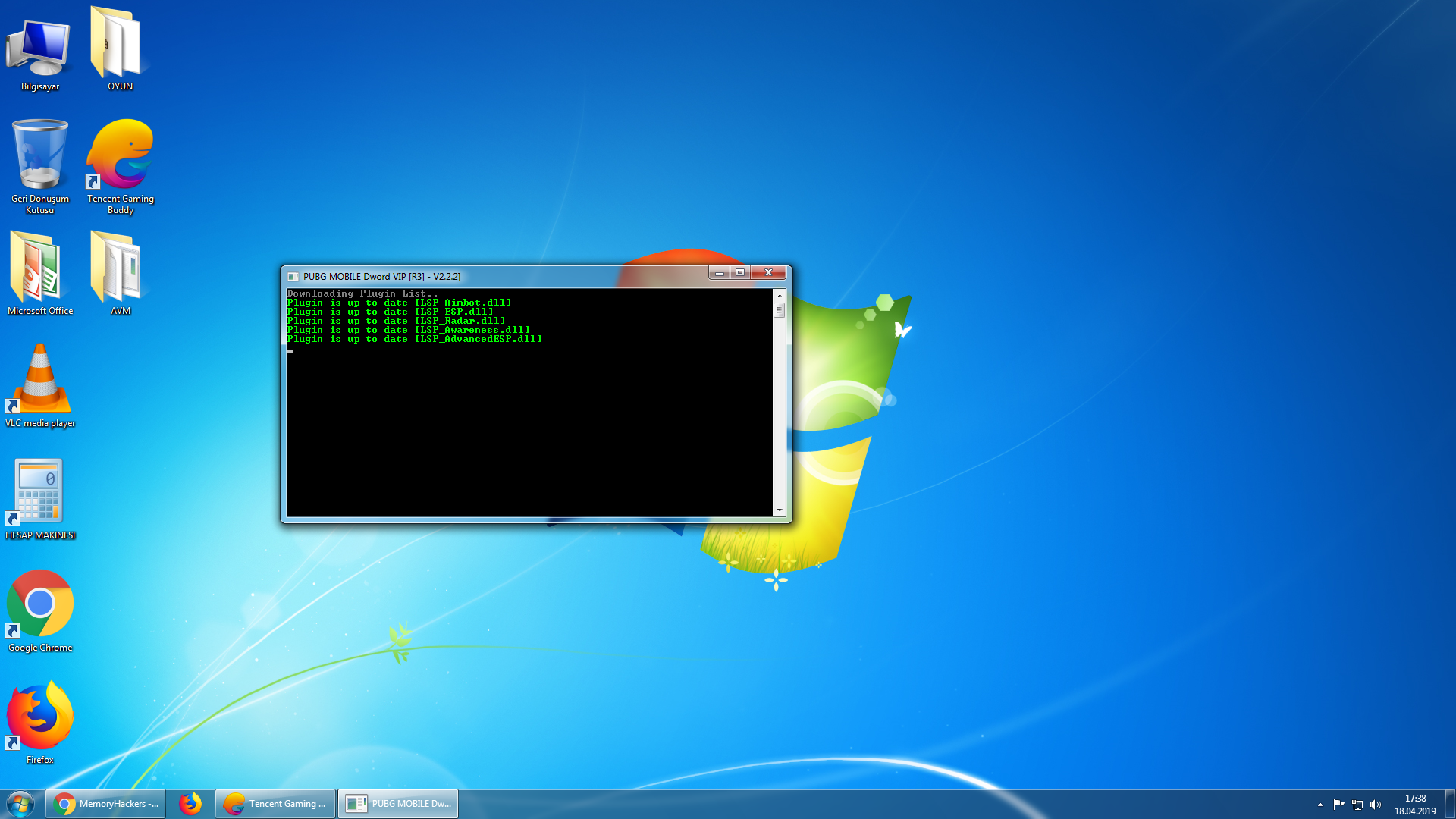Close the PUBG MOBILE Dword VIP window

coord(768,272)
